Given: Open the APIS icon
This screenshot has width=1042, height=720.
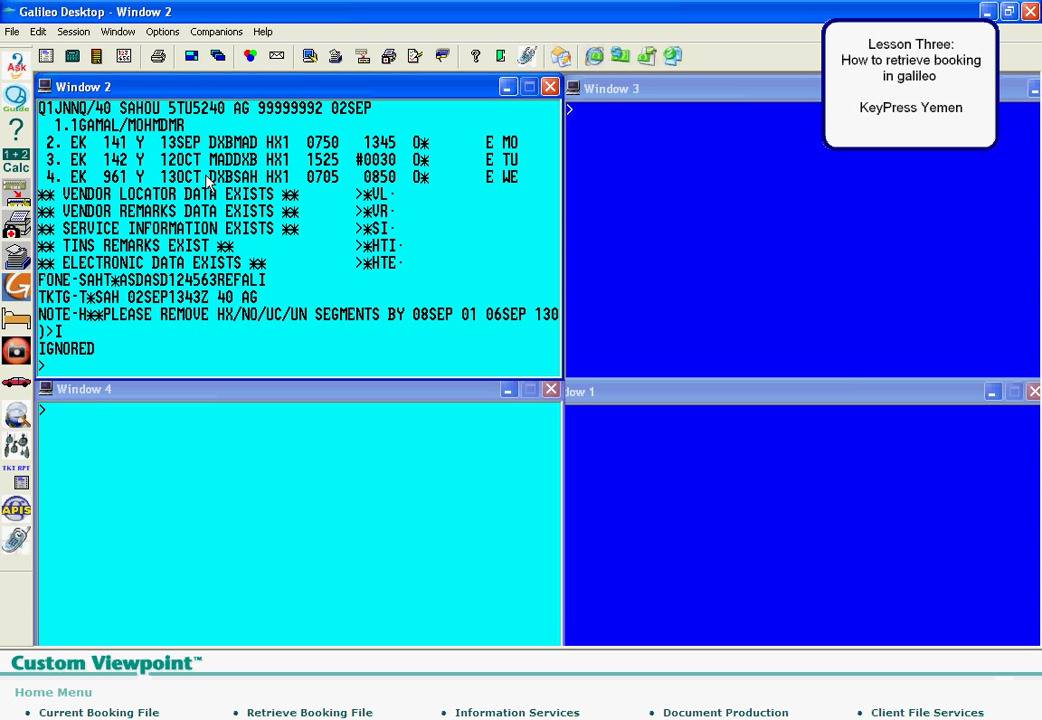Looking at the screenshot, I should (17, 509).
